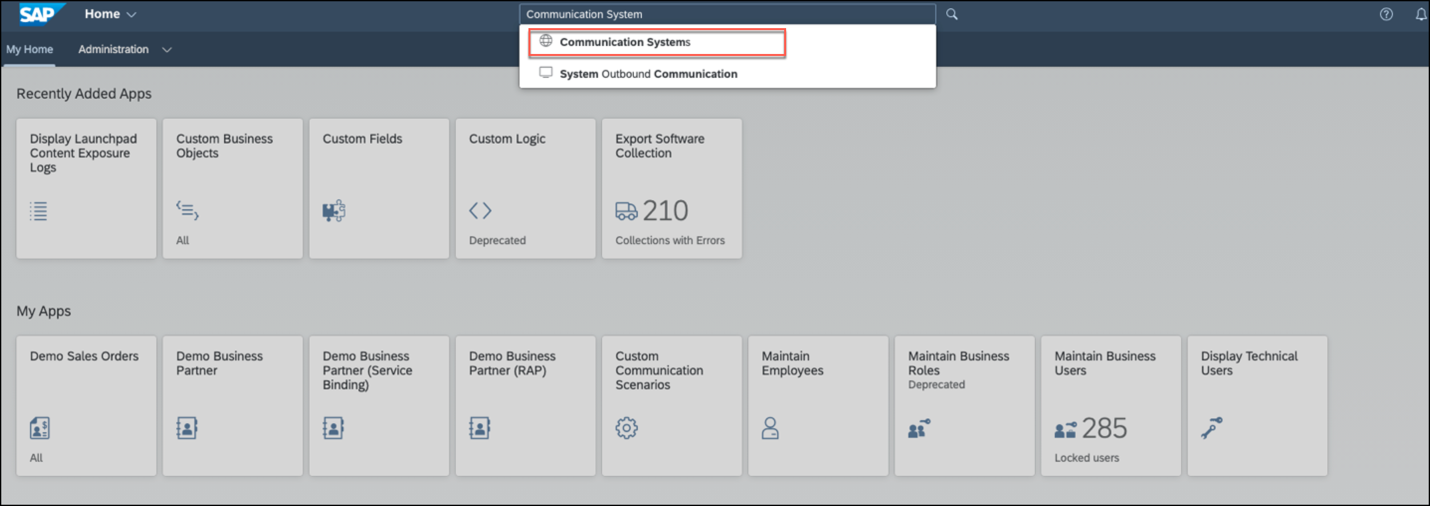
Task: Open the Administration tab
Action: tap(113, 49)
